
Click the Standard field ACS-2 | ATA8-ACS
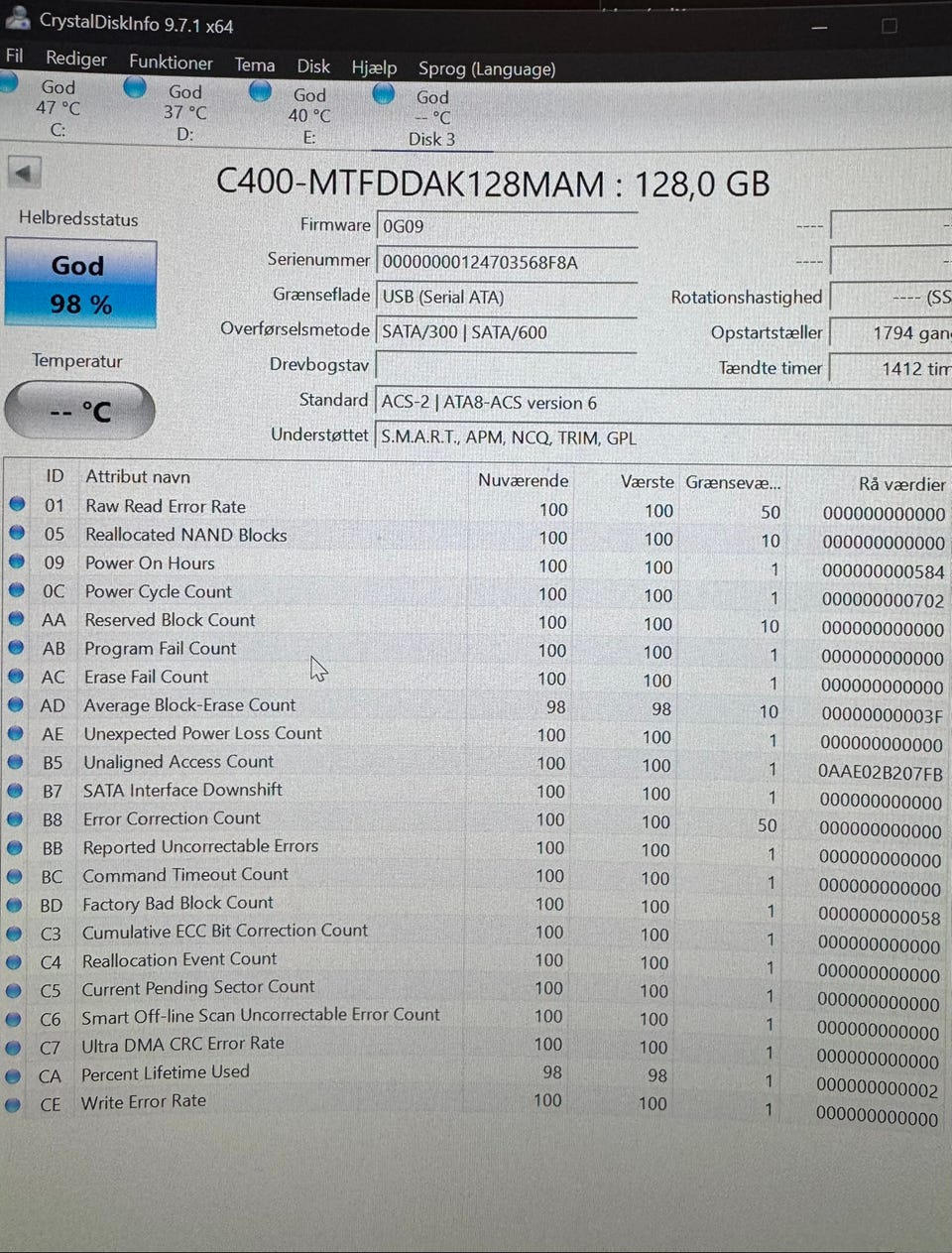(662, 403)
